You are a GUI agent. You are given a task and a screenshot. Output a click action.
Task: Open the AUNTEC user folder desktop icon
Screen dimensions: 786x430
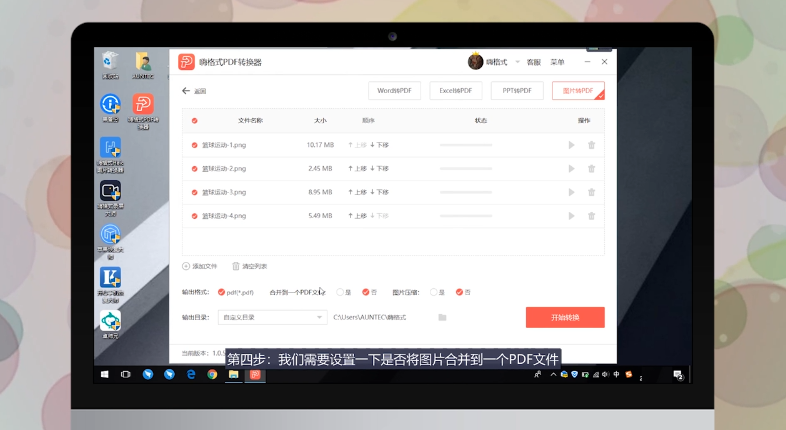pos(143,65)
